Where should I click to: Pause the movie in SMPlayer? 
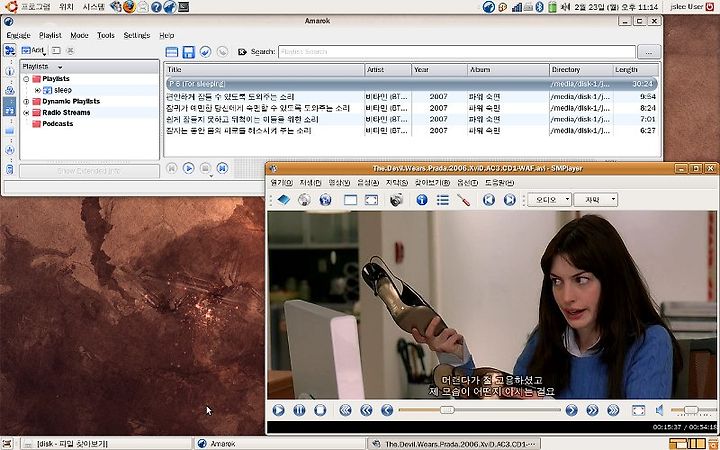point(299,410)
